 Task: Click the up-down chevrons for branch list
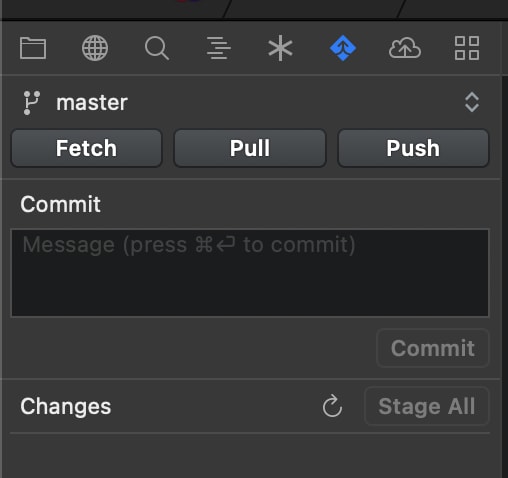[x=472, y=102]
